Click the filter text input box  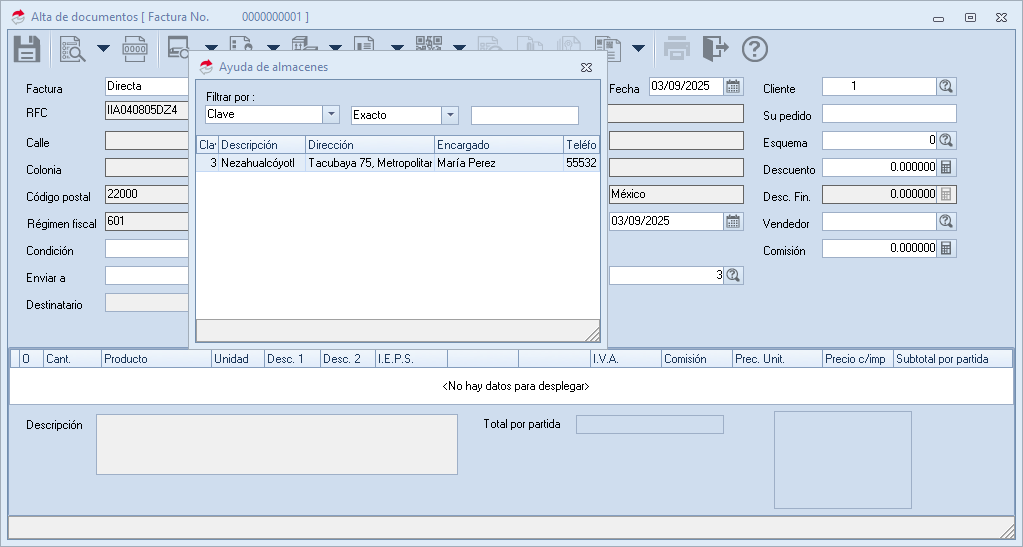click(524, 115)
